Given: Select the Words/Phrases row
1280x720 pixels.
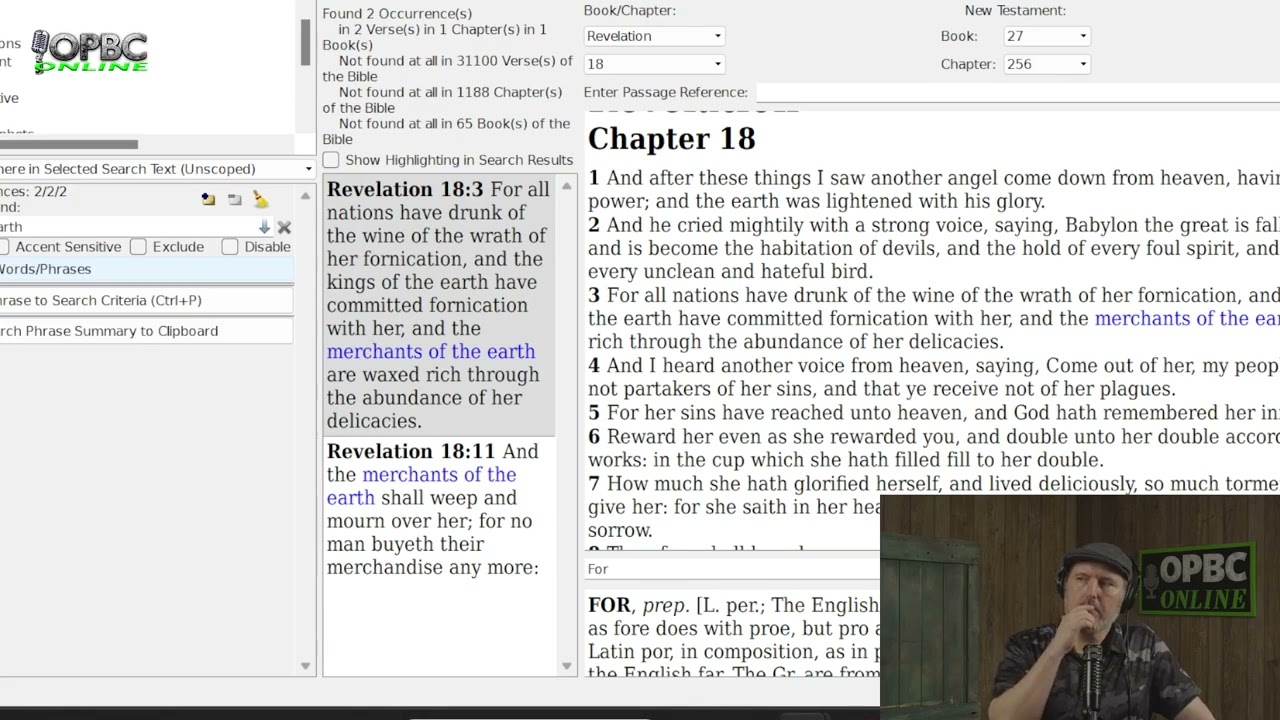Looking at the screenshot, I should coord(146,269).
